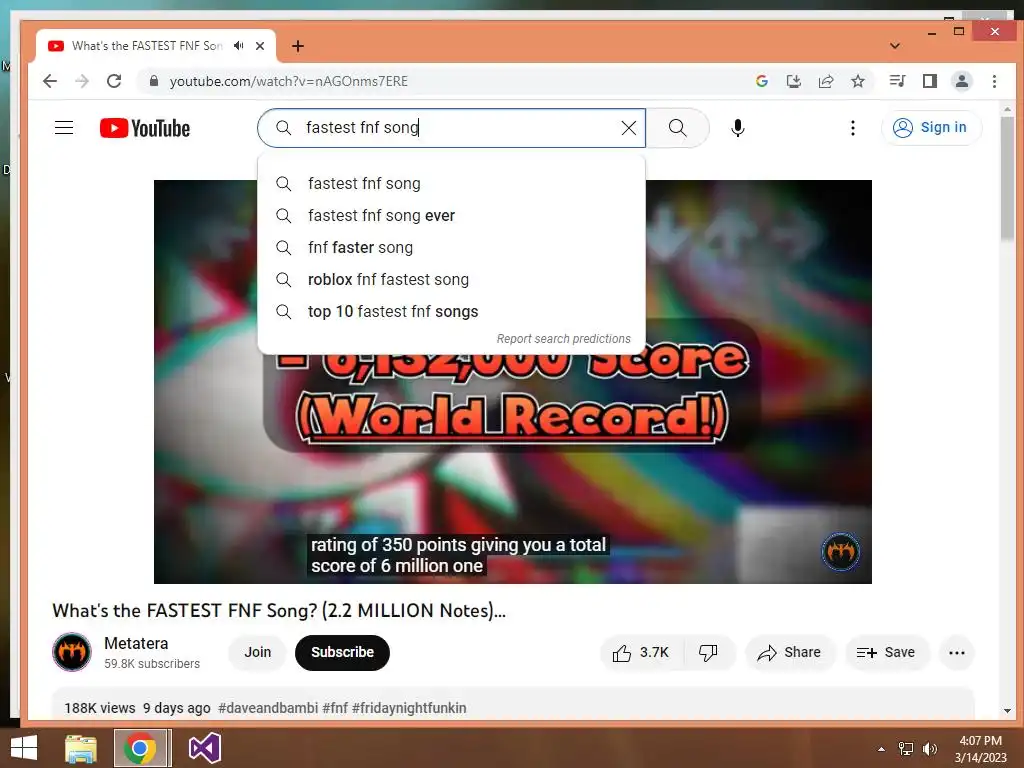Click the Sign in button
This screenshot has width=1024, height=768.
tap(931, 127)
